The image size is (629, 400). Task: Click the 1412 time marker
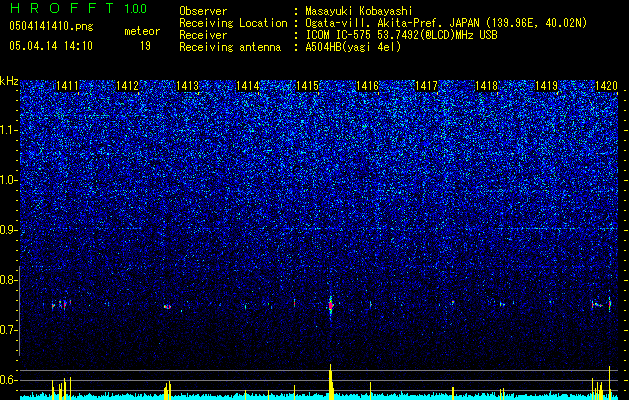pos(127,86)
